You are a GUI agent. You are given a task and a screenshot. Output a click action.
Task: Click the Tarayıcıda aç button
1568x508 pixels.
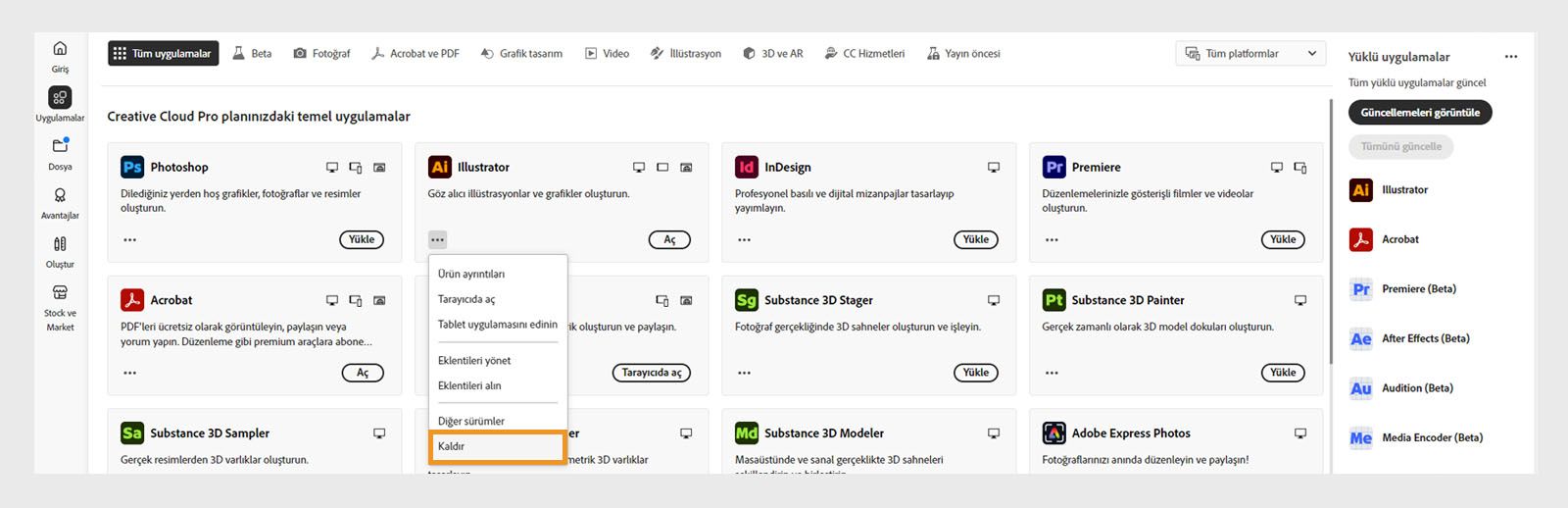[652, 373]
